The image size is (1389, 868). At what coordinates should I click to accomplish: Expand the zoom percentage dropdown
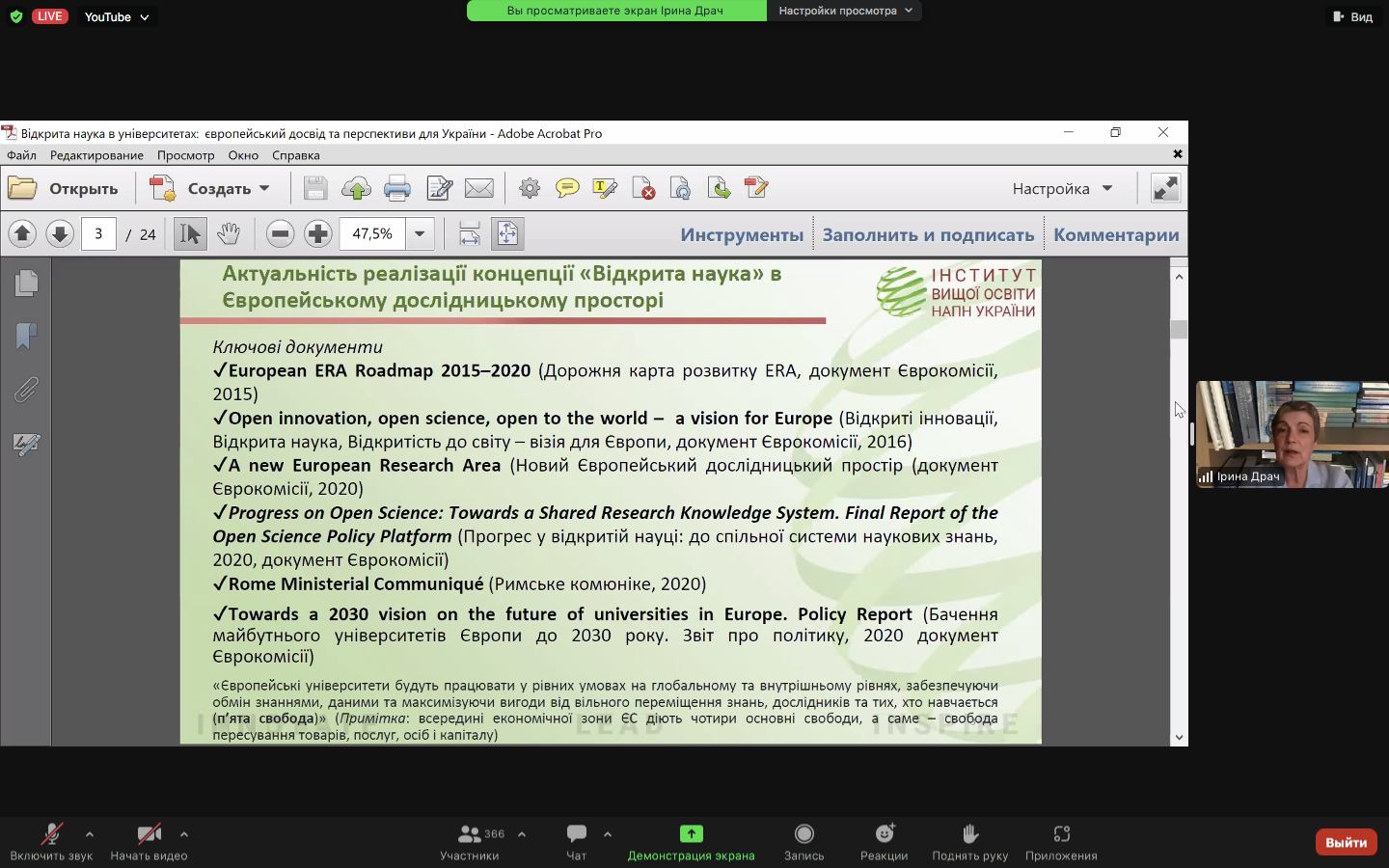(x=420, y=233)
